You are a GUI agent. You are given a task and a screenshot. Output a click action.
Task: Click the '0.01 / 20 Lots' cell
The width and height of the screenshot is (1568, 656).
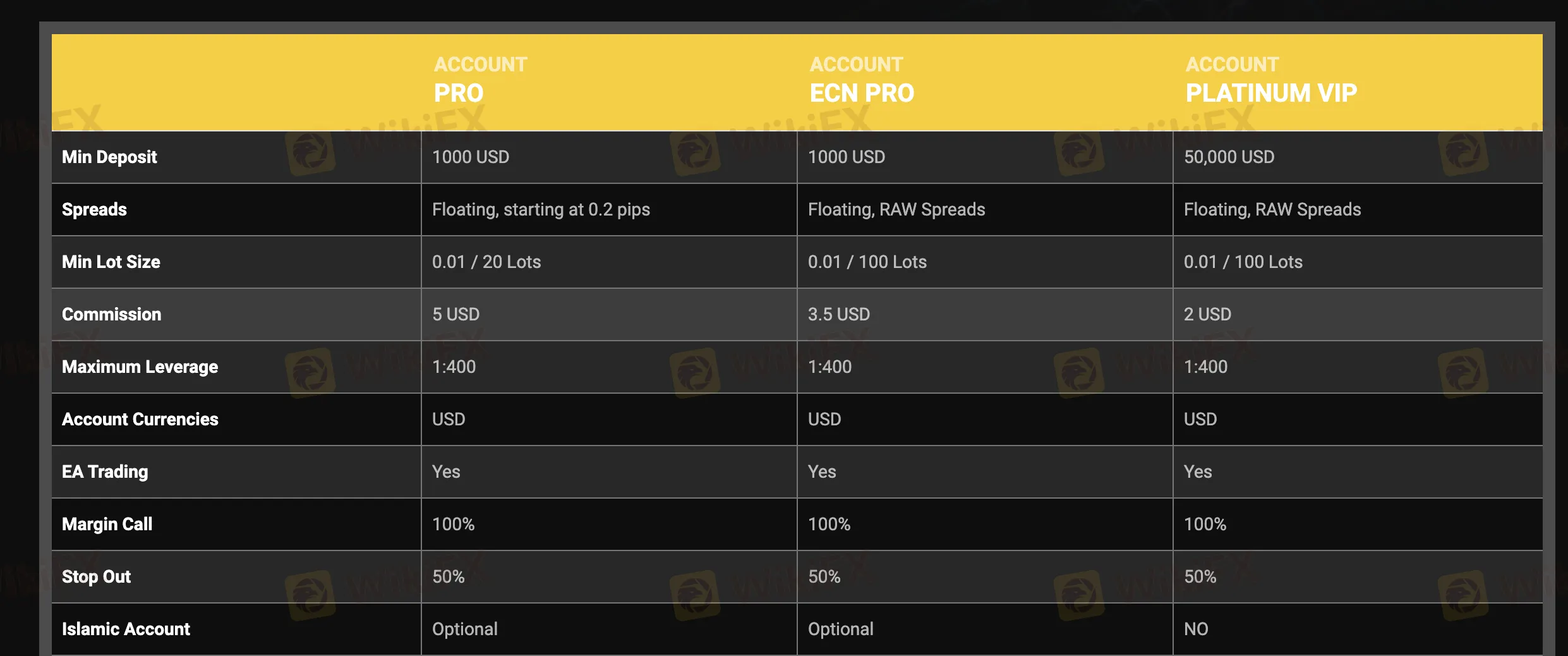pyautogui.click(x=486, y=262)
